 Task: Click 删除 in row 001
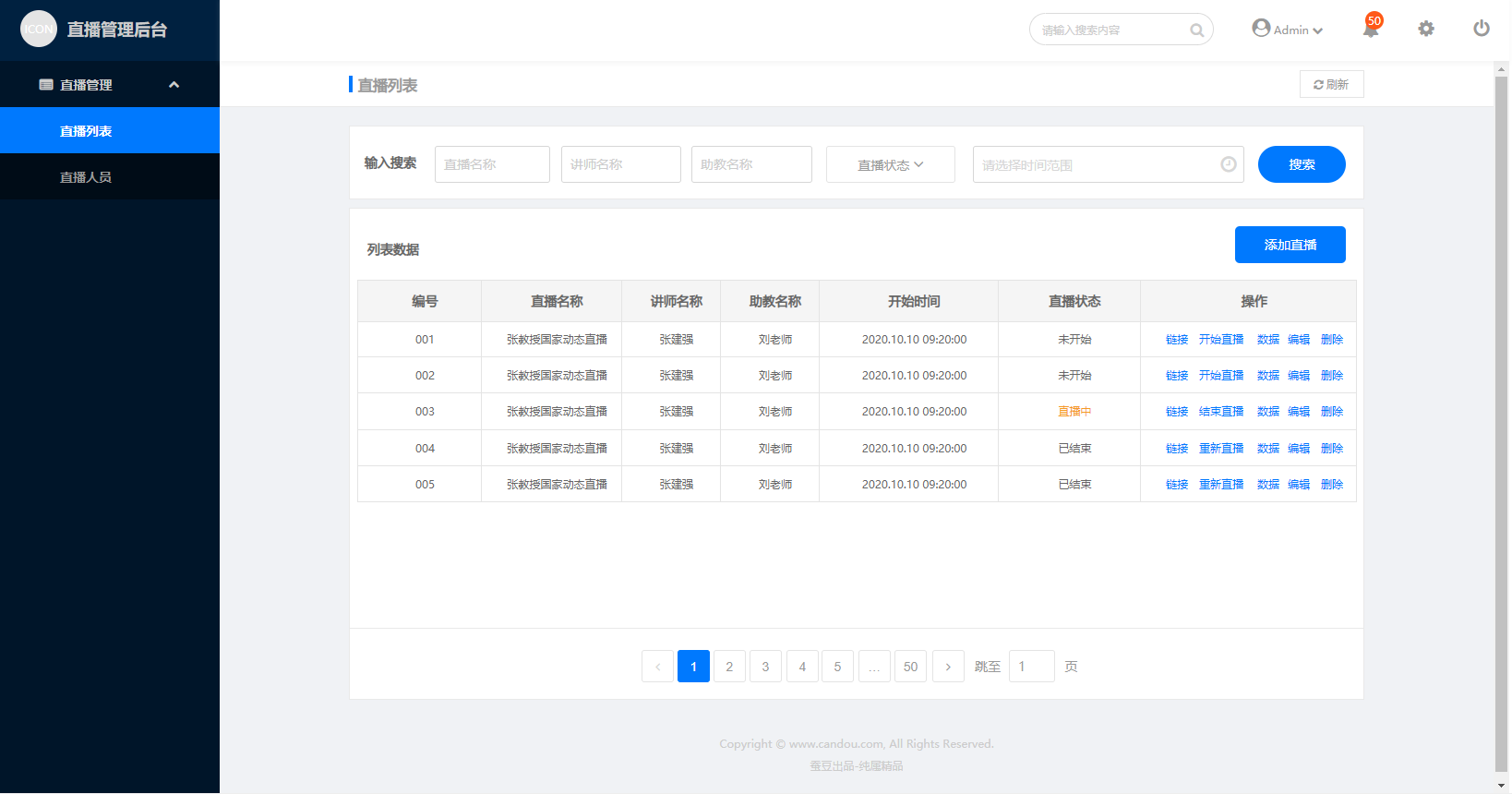click(1332, 340)
